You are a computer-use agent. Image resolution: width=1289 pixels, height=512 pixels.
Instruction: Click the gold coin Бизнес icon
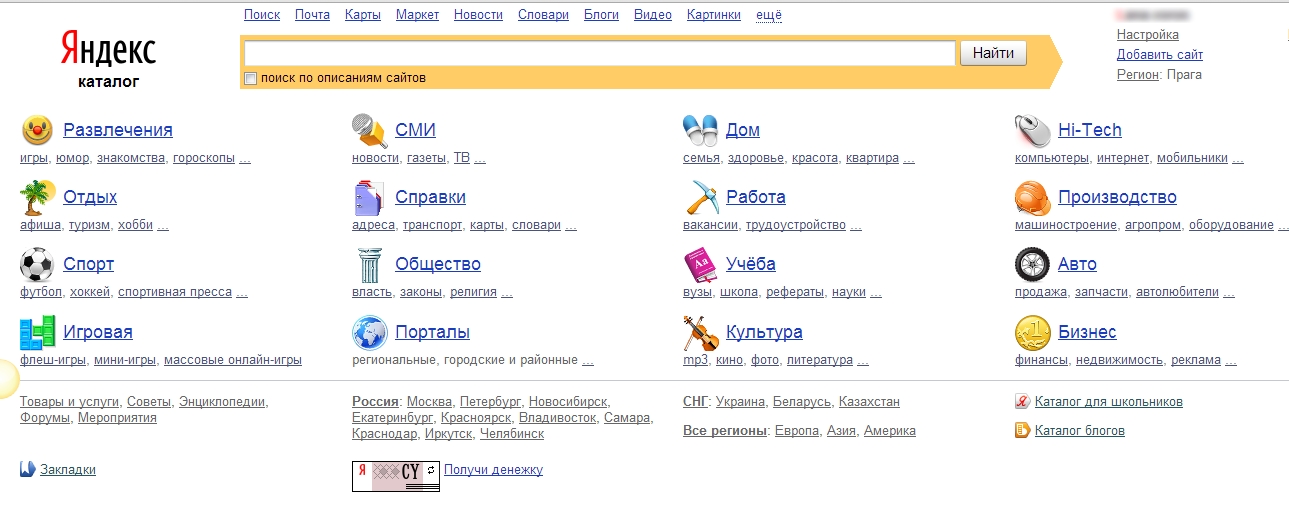[1031, 332]
